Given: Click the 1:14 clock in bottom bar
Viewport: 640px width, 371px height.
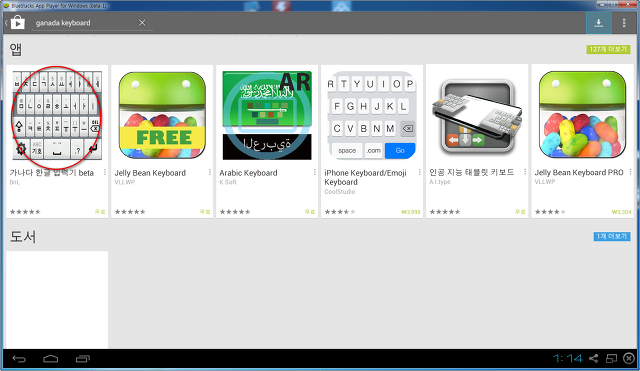Looking at the screenshot, I should tap(567, 358).
